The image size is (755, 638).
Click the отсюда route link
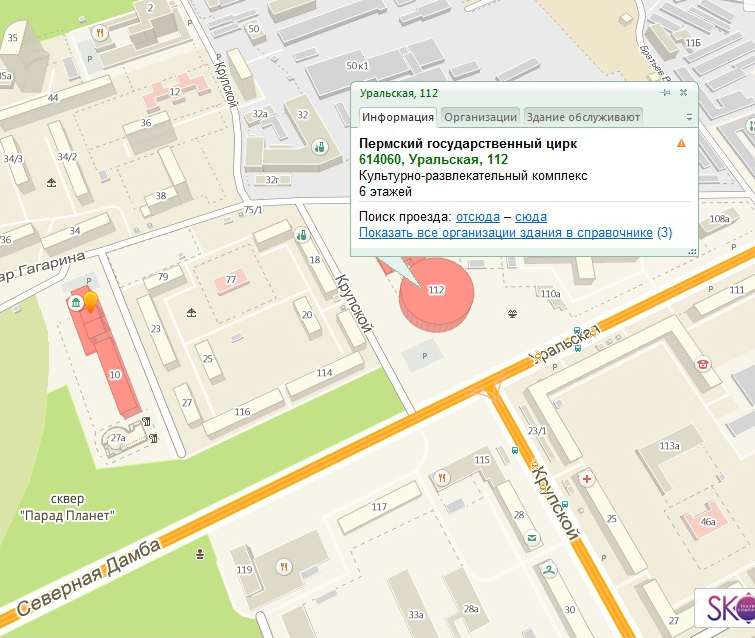point(478,217)
